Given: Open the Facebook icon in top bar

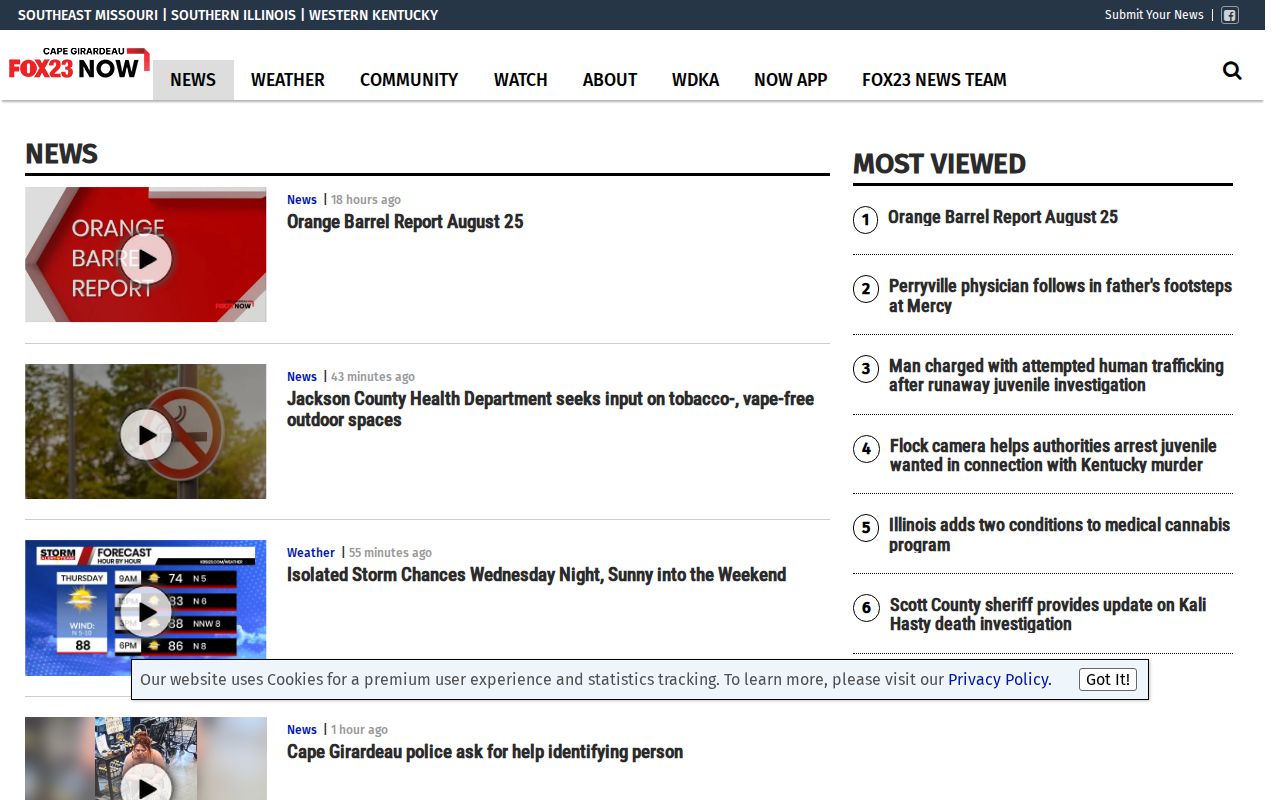Looking at the screenshot, I should pos(1230,15).
